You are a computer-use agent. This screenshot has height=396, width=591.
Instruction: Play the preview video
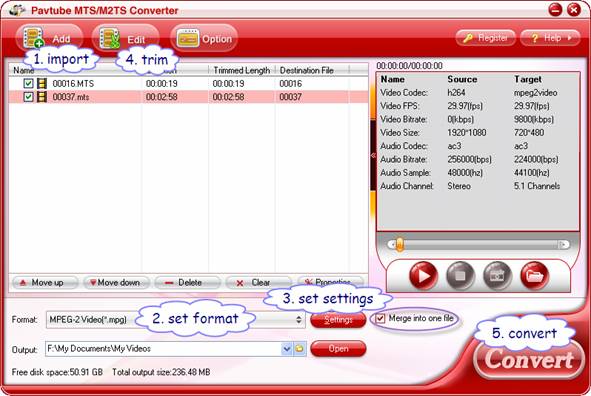(423, 276)
